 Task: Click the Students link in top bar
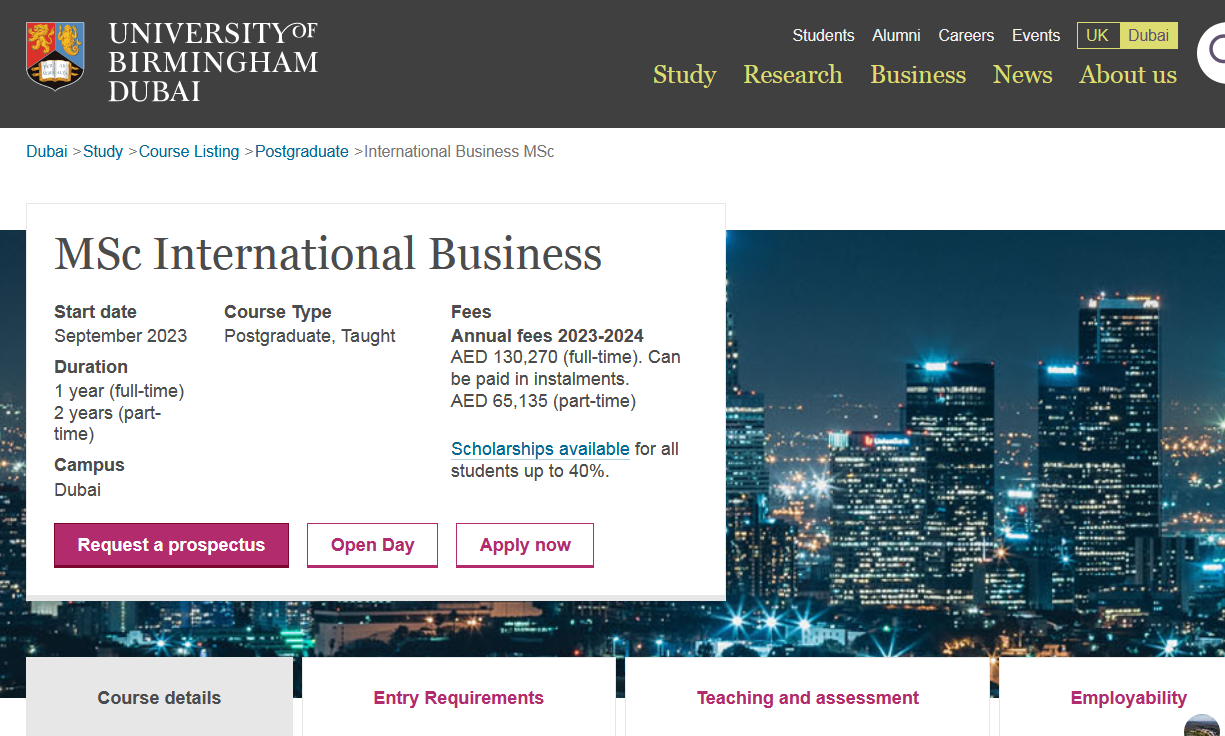coord(823,36)
